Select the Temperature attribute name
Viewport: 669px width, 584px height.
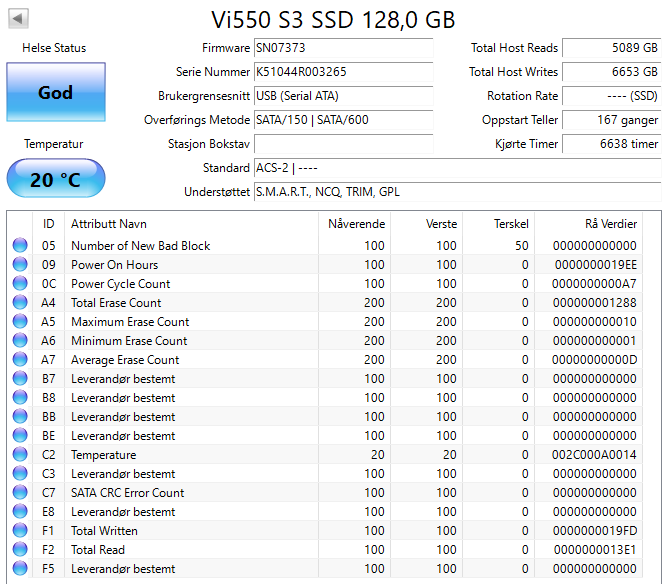pyautogui.click(x=103, y=455)
